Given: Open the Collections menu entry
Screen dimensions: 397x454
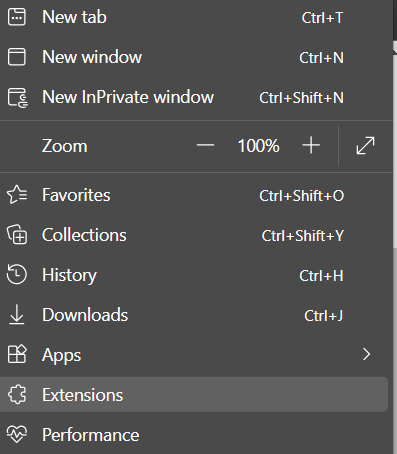Looking at the screenshot, I should tap(194, 235).
